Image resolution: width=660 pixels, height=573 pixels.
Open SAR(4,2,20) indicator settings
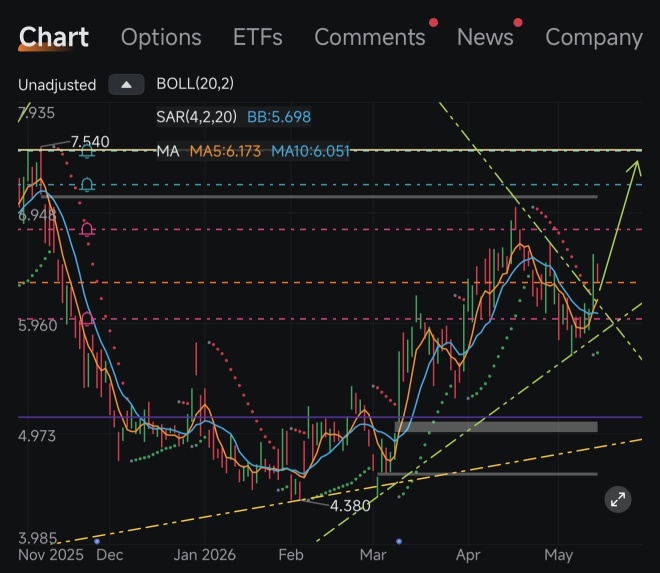click(197, 117)
